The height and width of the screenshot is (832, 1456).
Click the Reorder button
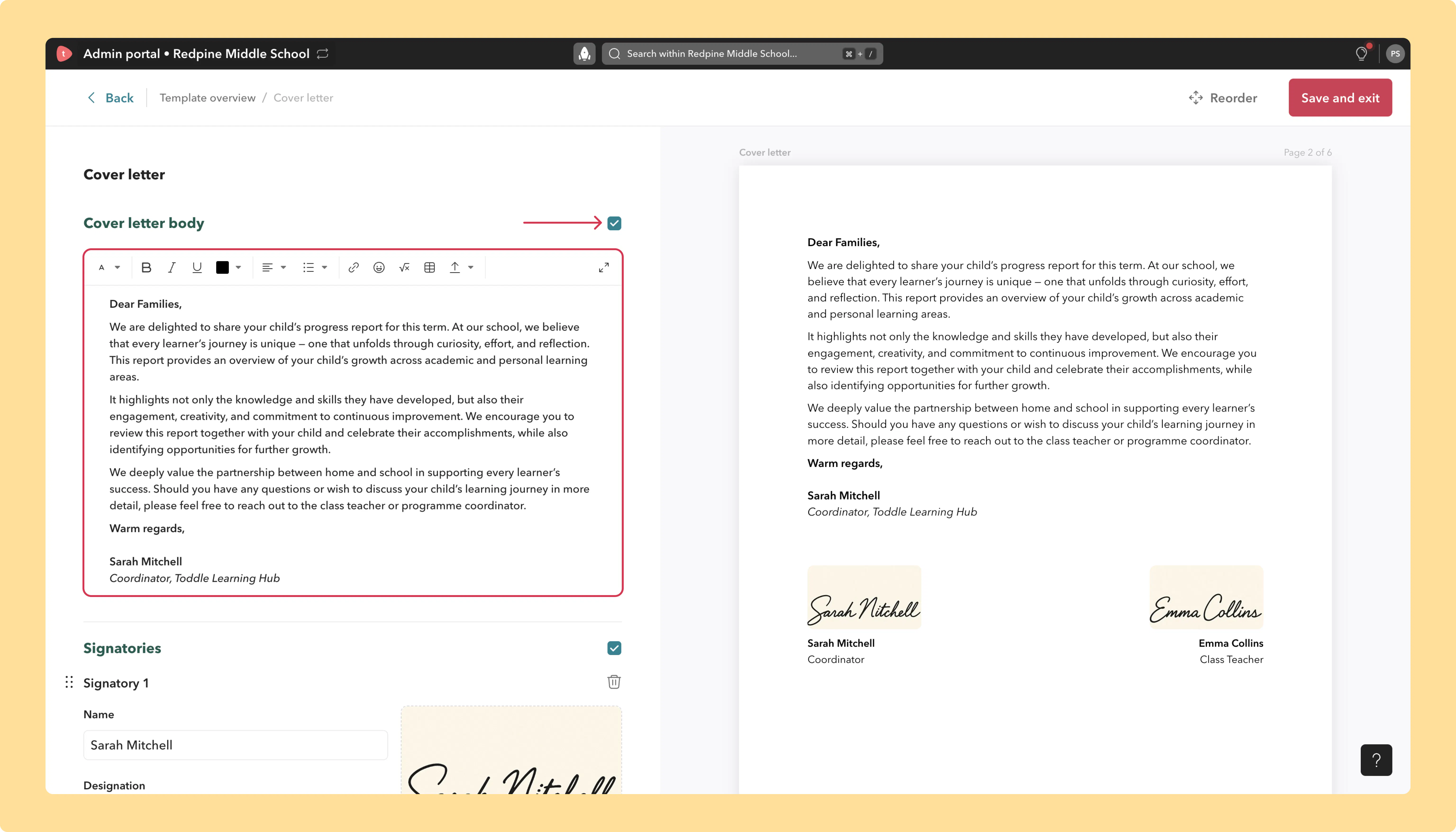click(x=1223, y=98)
